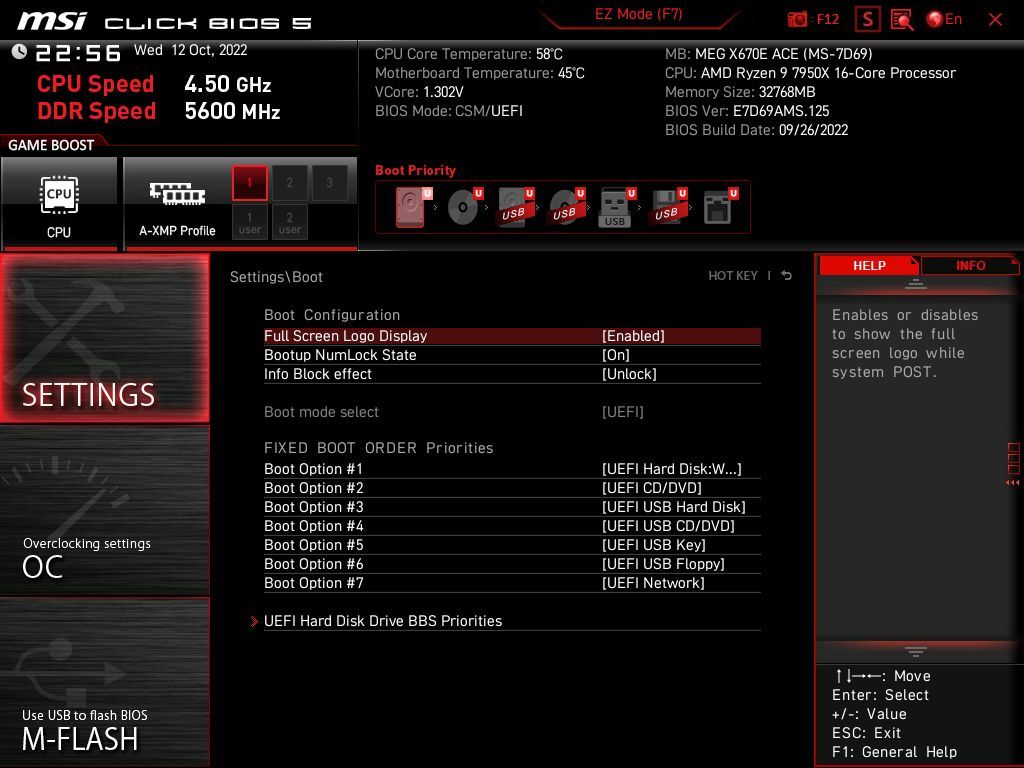
Task: Click the Boot Priority heading
Action: 415,170
